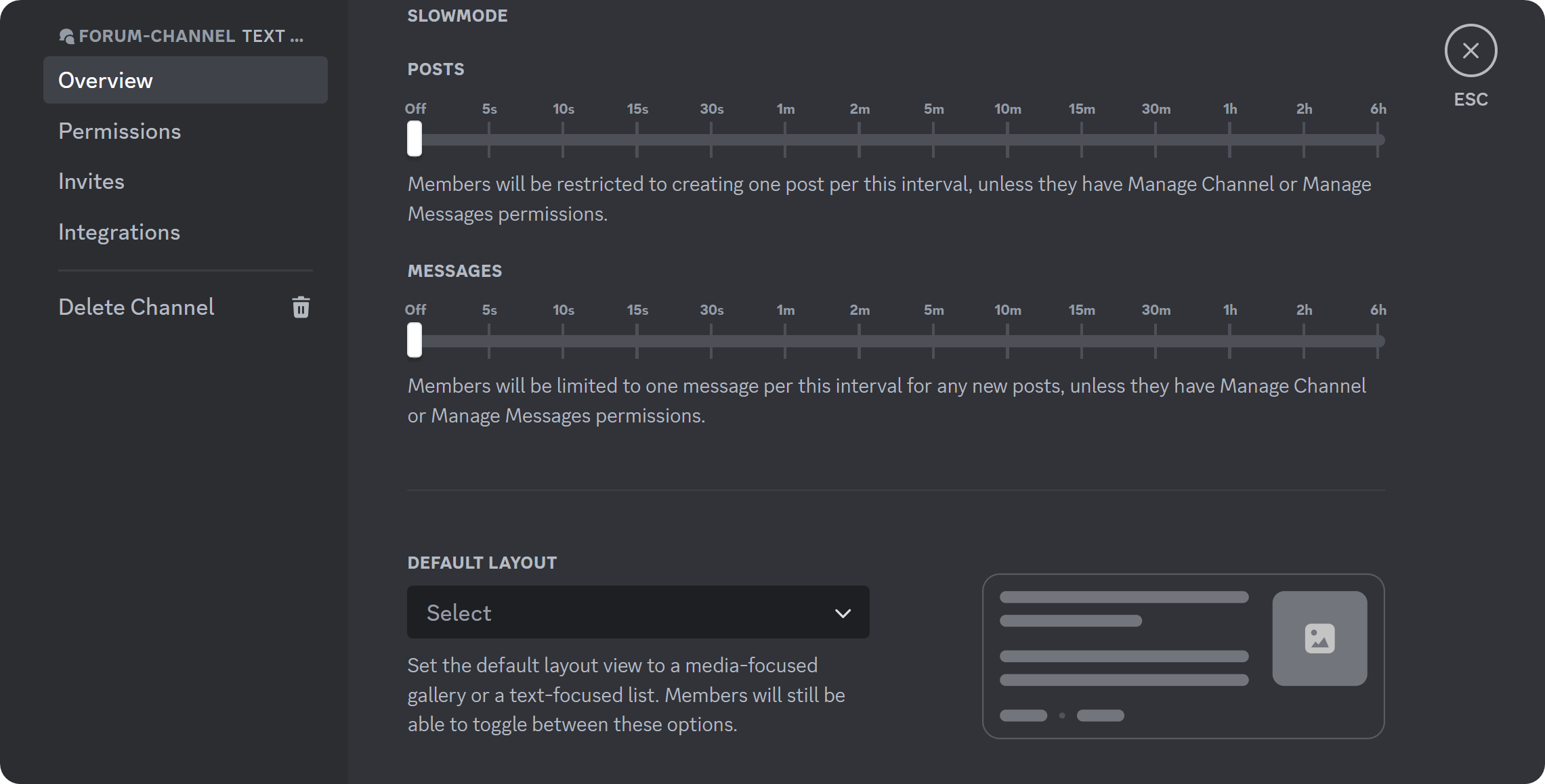Click the forum channel icon in the sidebar header
This screenshot has height=784, width=1545.
point(67,36)
